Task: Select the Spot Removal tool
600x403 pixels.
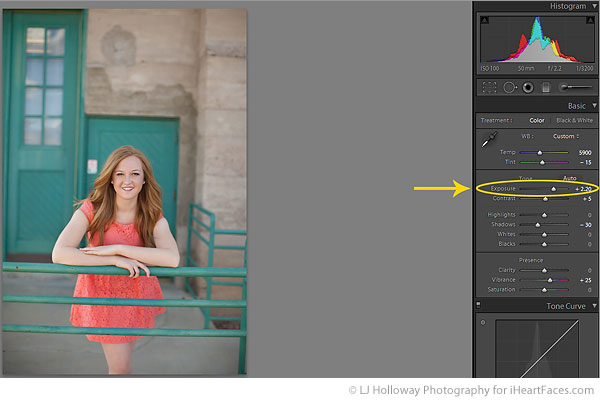Action: click(510, 87)
